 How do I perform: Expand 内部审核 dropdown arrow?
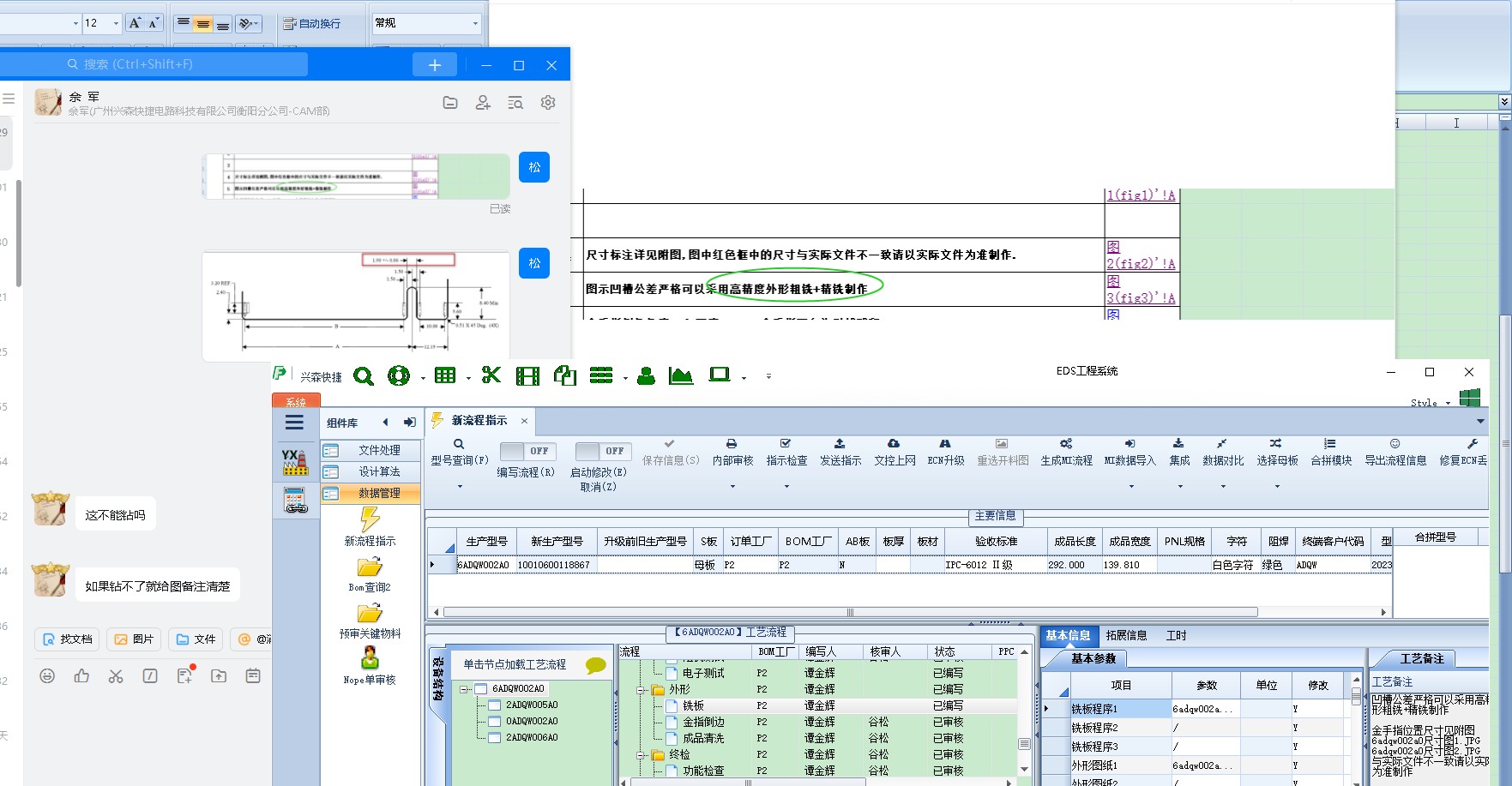[732, 487]
